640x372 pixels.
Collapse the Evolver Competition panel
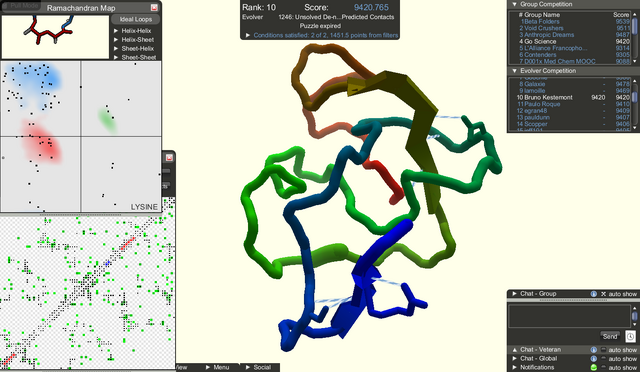(x=514, y=71)
